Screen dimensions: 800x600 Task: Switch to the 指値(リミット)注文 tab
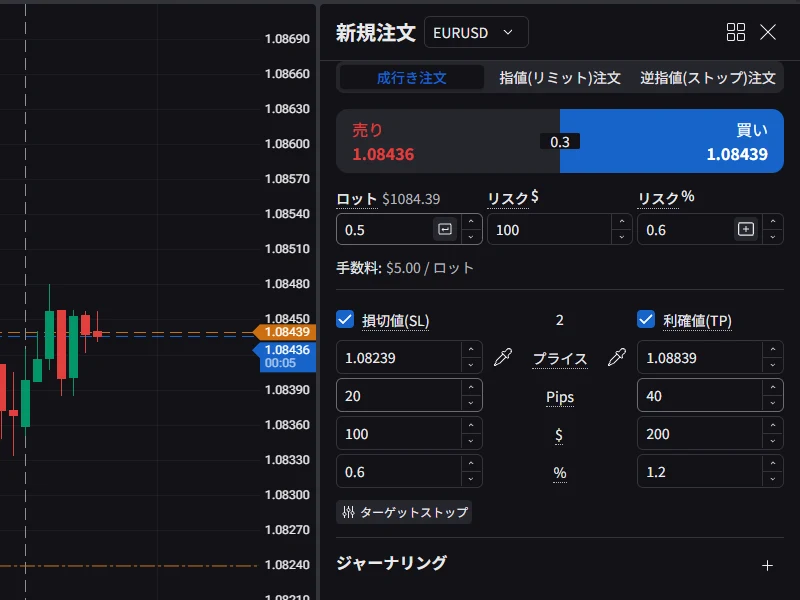tap(560, 78)
